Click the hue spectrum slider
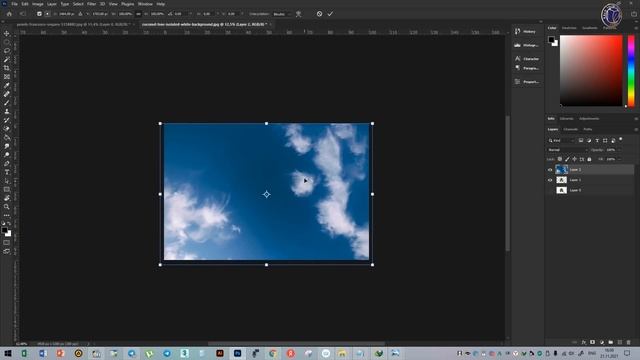640x360 pixels. click(631, 71)
